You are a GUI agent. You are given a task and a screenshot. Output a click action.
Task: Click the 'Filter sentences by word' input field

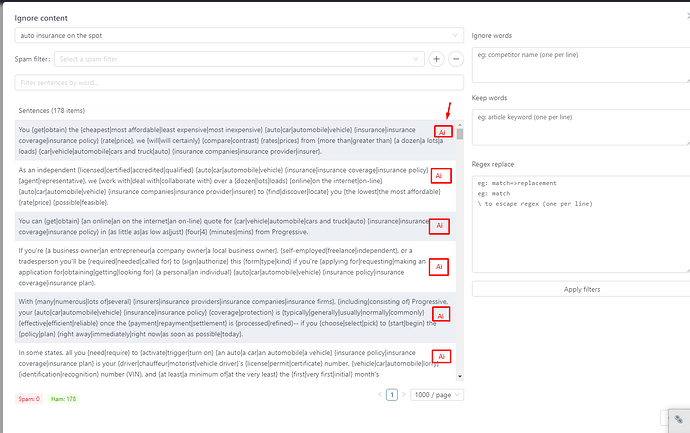(x=239, y=81)
